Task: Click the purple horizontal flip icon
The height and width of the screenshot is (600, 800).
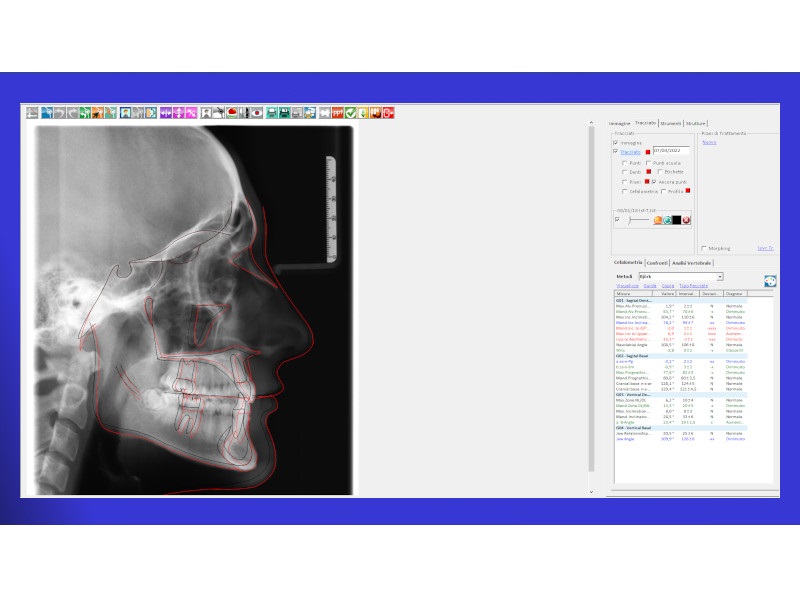Action: coord(166,113)
